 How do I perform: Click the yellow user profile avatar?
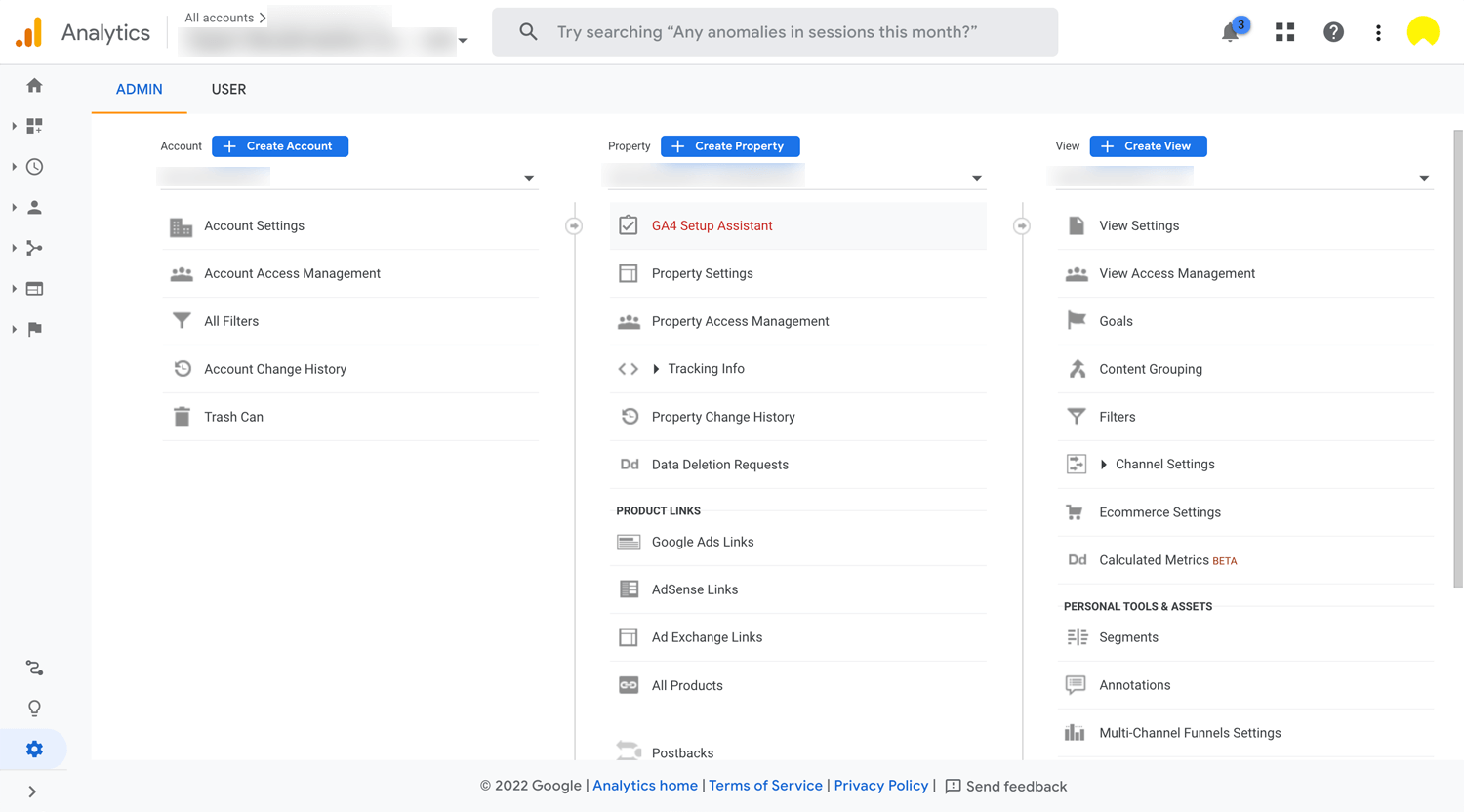(x=1423, y=32)
